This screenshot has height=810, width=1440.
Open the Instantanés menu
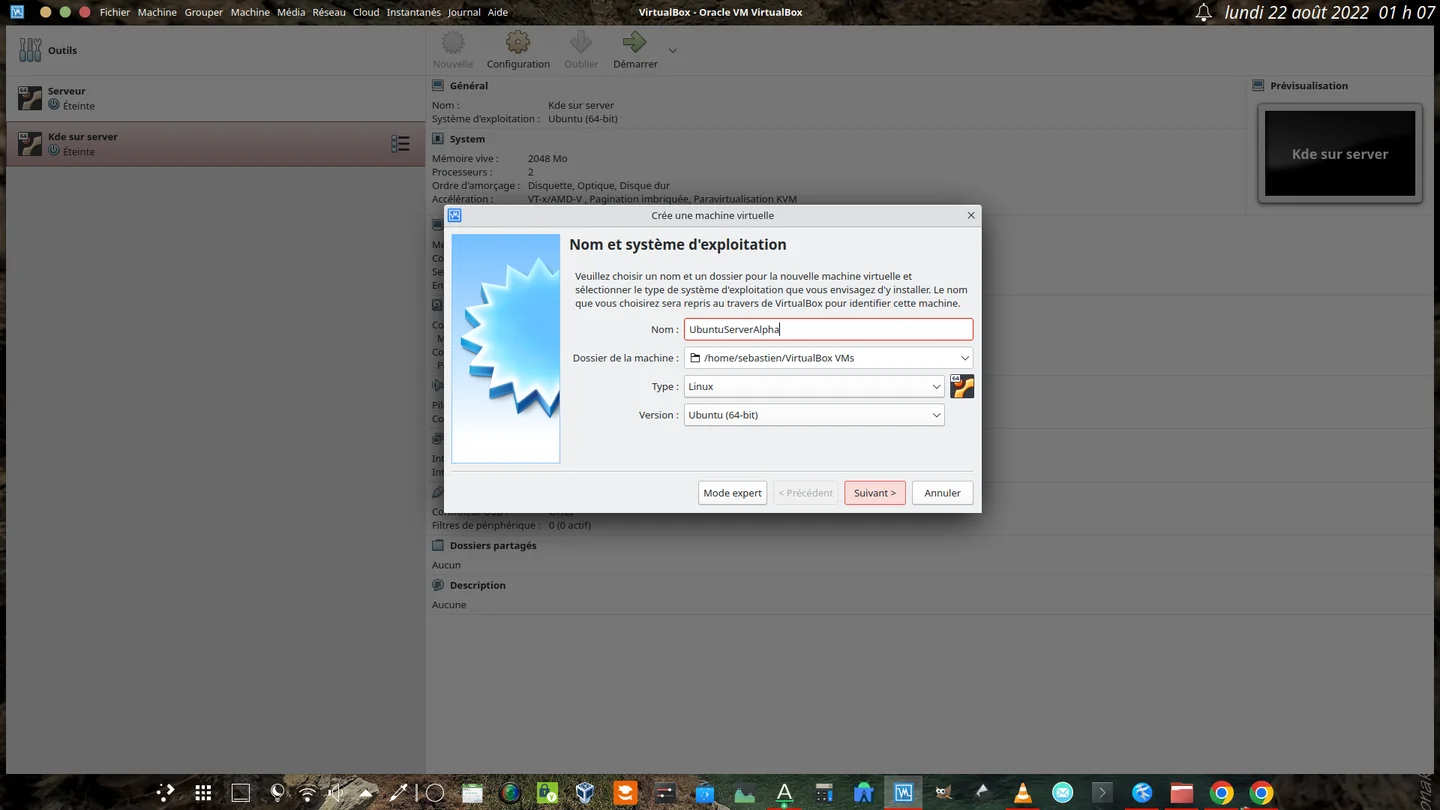click(x=414, y=12)
